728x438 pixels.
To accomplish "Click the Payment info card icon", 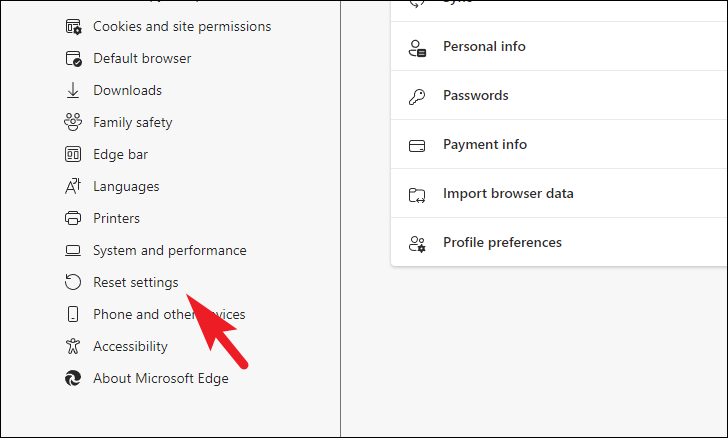I will click(417, 145).
